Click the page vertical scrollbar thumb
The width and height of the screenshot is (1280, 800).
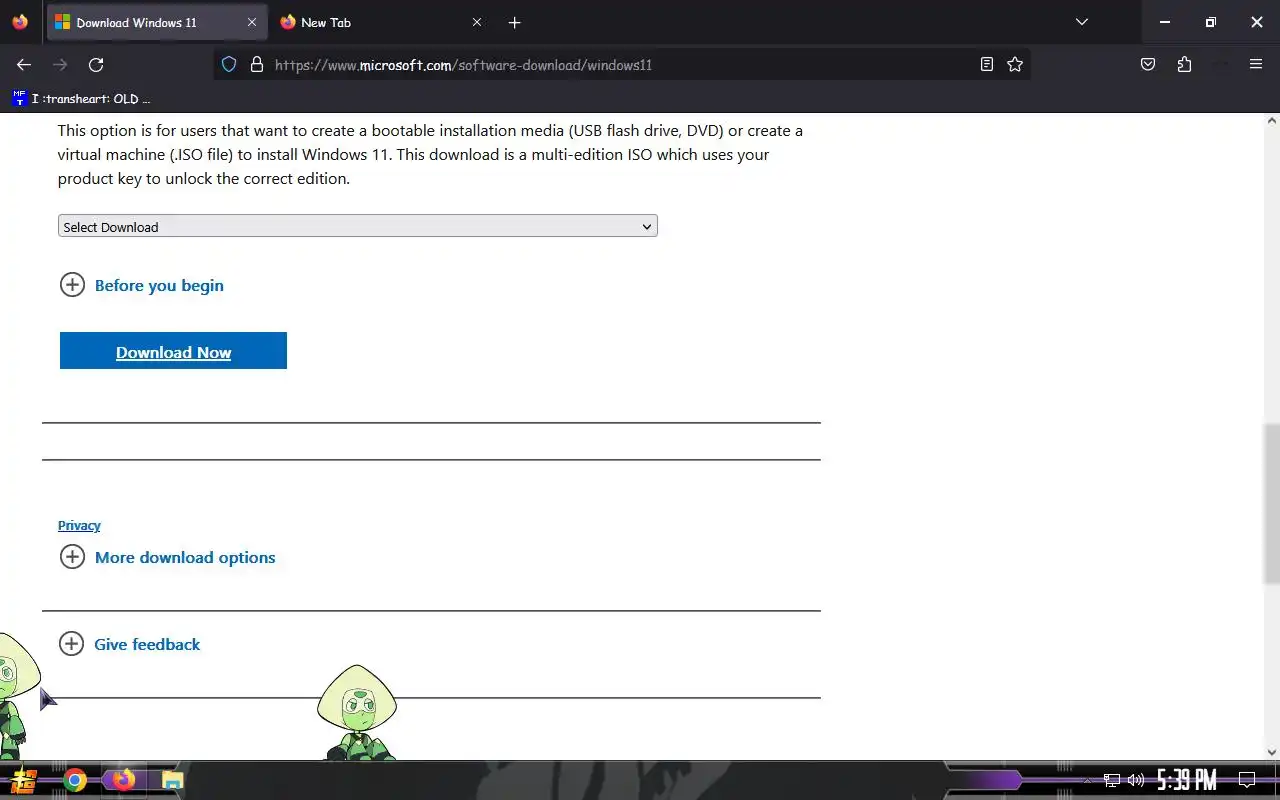pos(1272,504)
